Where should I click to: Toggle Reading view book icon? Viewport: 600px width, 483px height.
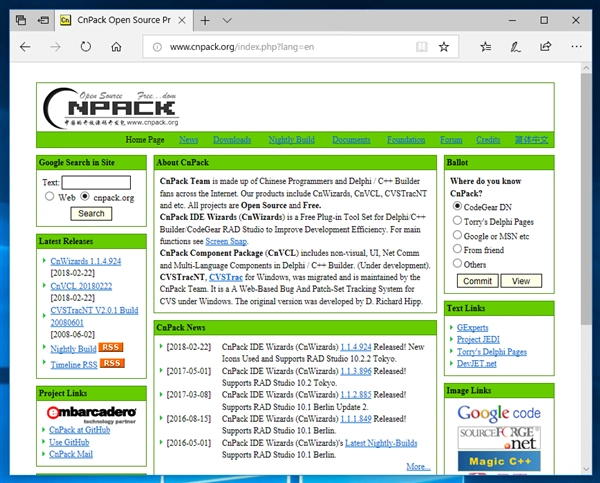pyautogui.click(x=421, y=47)
